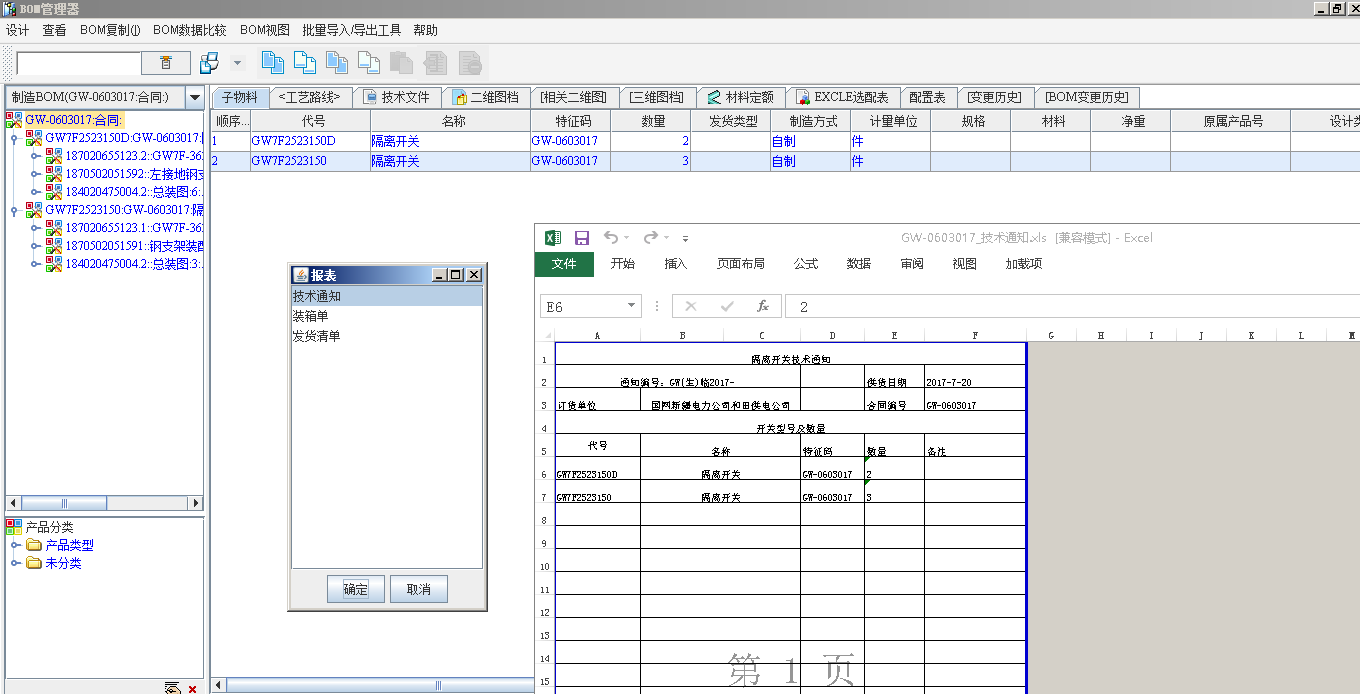Click the fx insert function icon
The height and width of the screenshot is (694, 1360).
point(763,306)
